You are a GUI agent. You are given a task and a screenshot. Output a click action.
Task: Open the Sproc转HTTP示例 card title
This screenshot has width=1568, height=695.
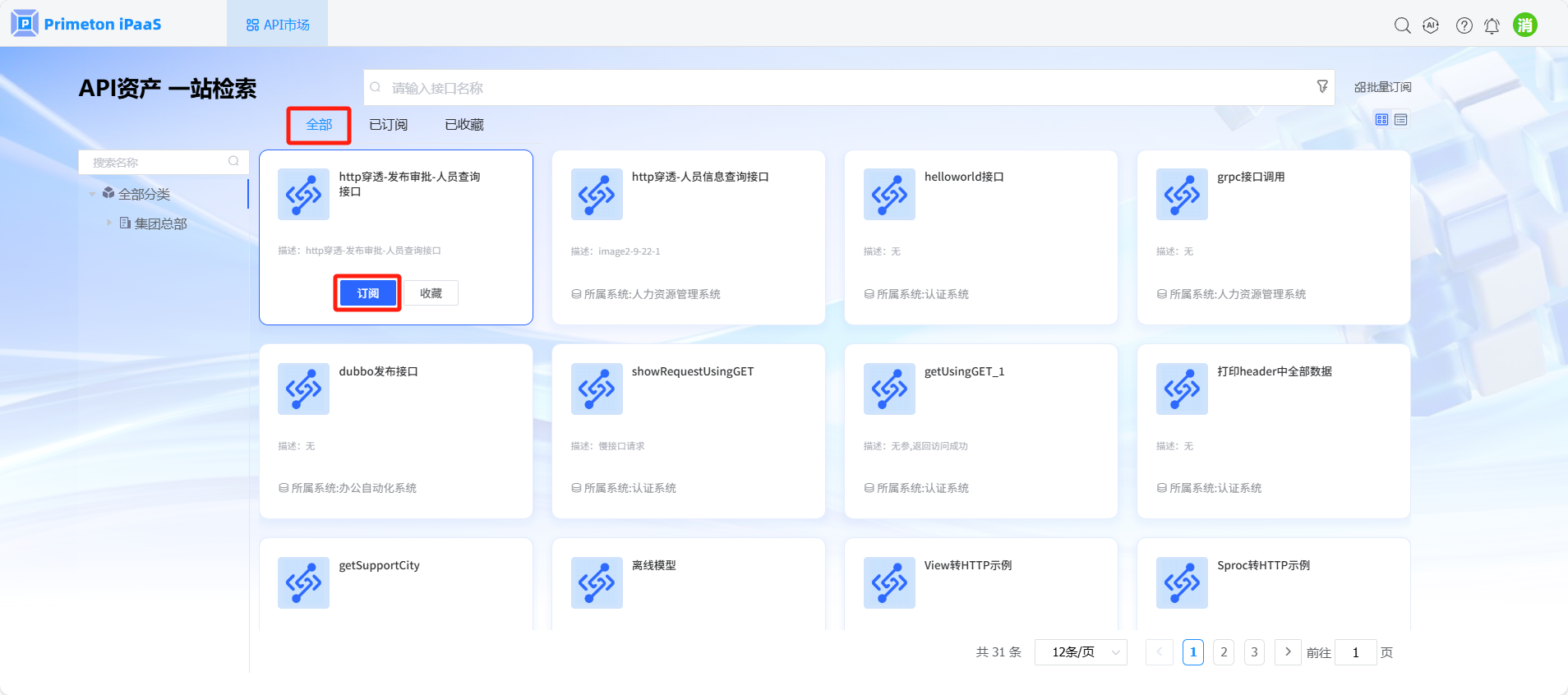1264,565
